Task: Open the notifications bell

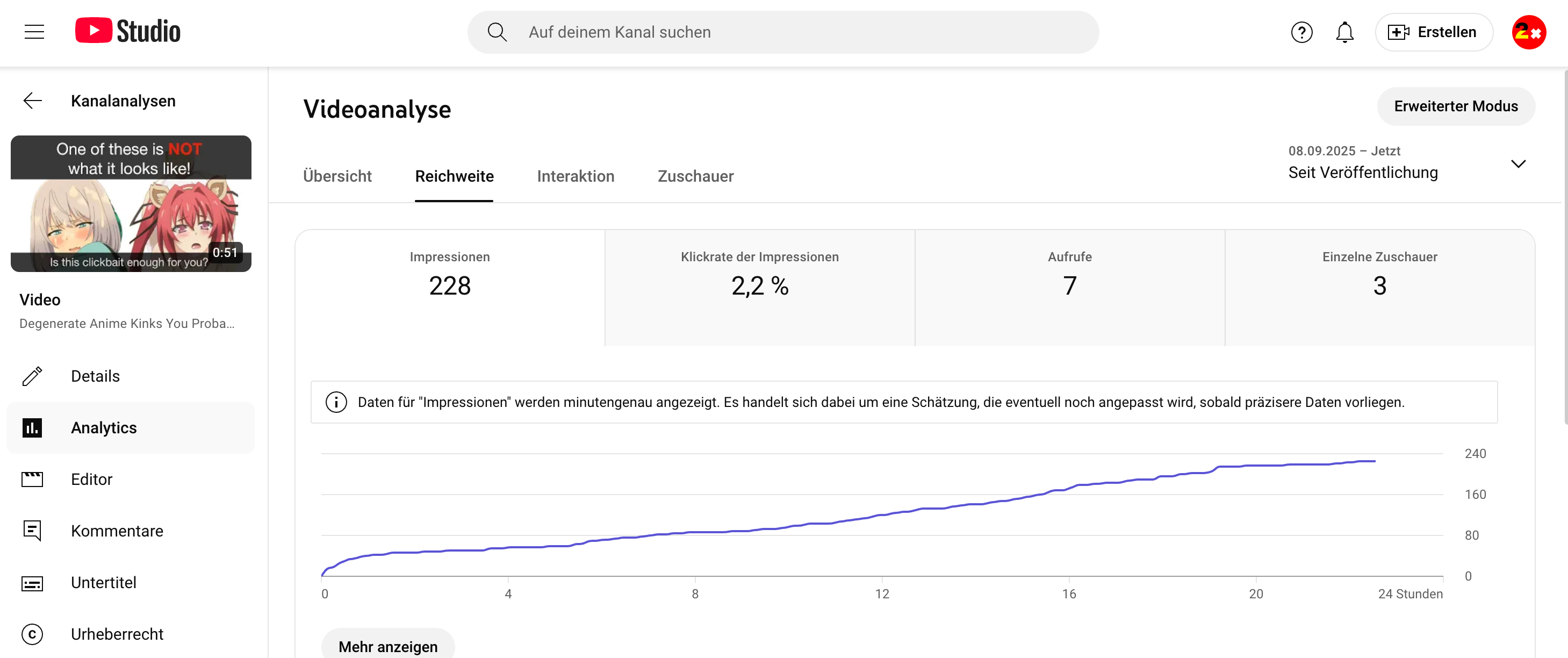Action: 1344,32
